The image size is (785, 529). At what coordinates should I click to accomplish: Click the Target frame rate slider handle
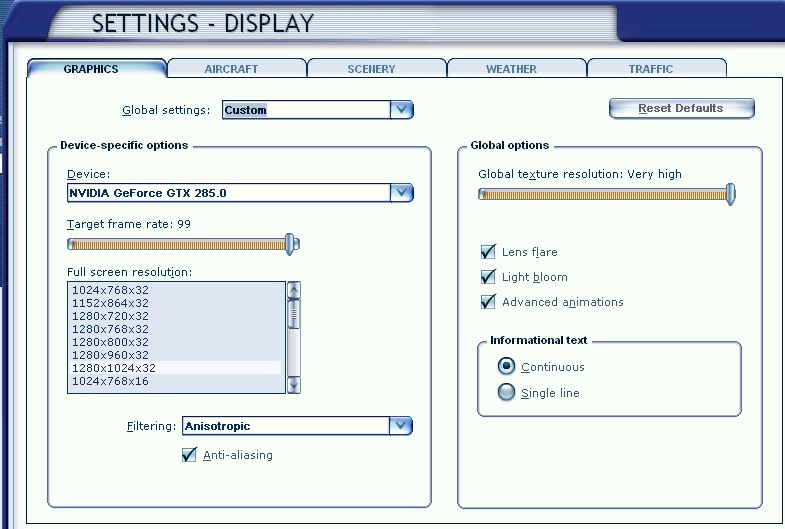click(291, 243)
